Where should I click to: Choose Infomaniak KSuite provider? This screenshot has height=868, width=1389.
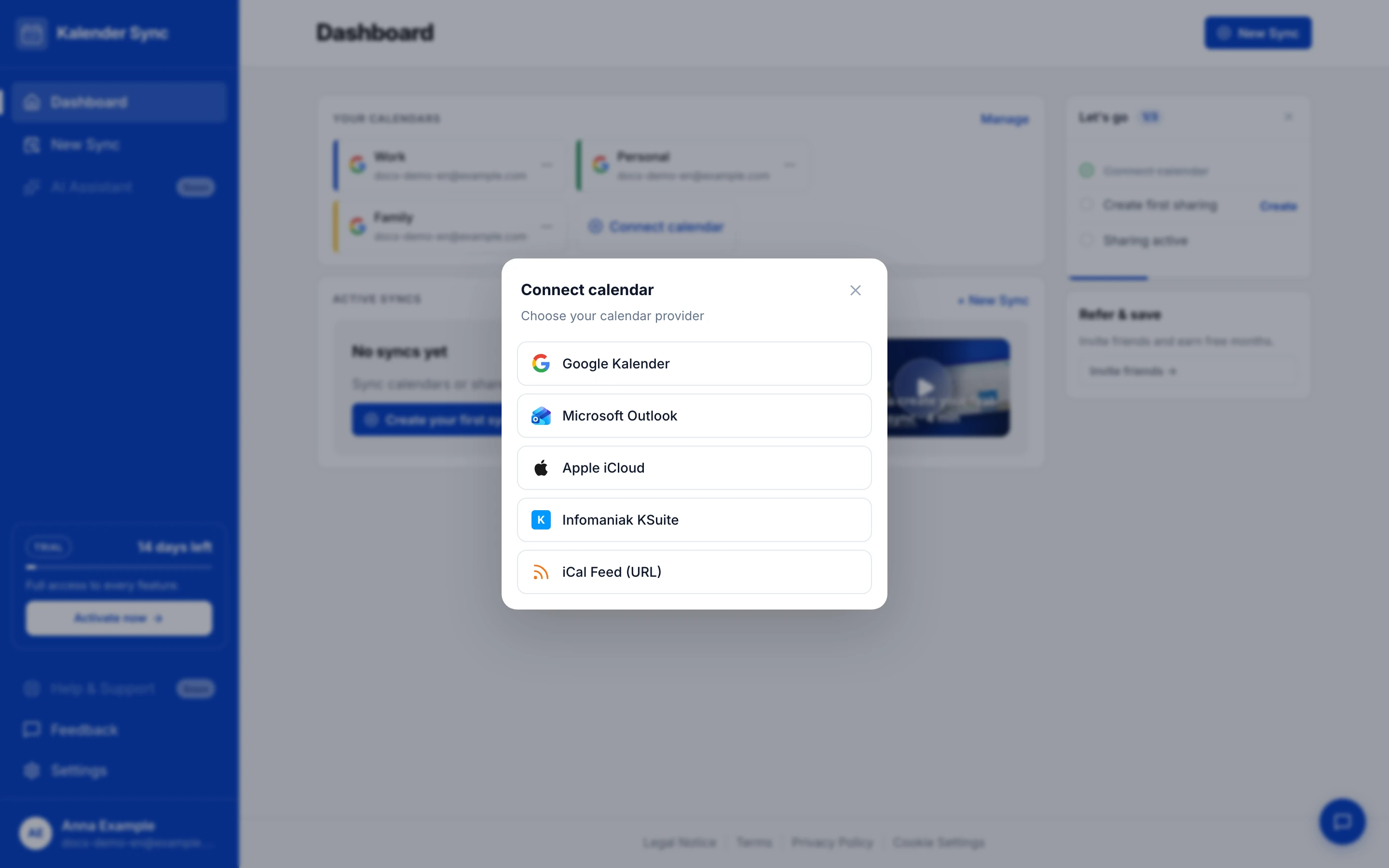coord(694,519)
